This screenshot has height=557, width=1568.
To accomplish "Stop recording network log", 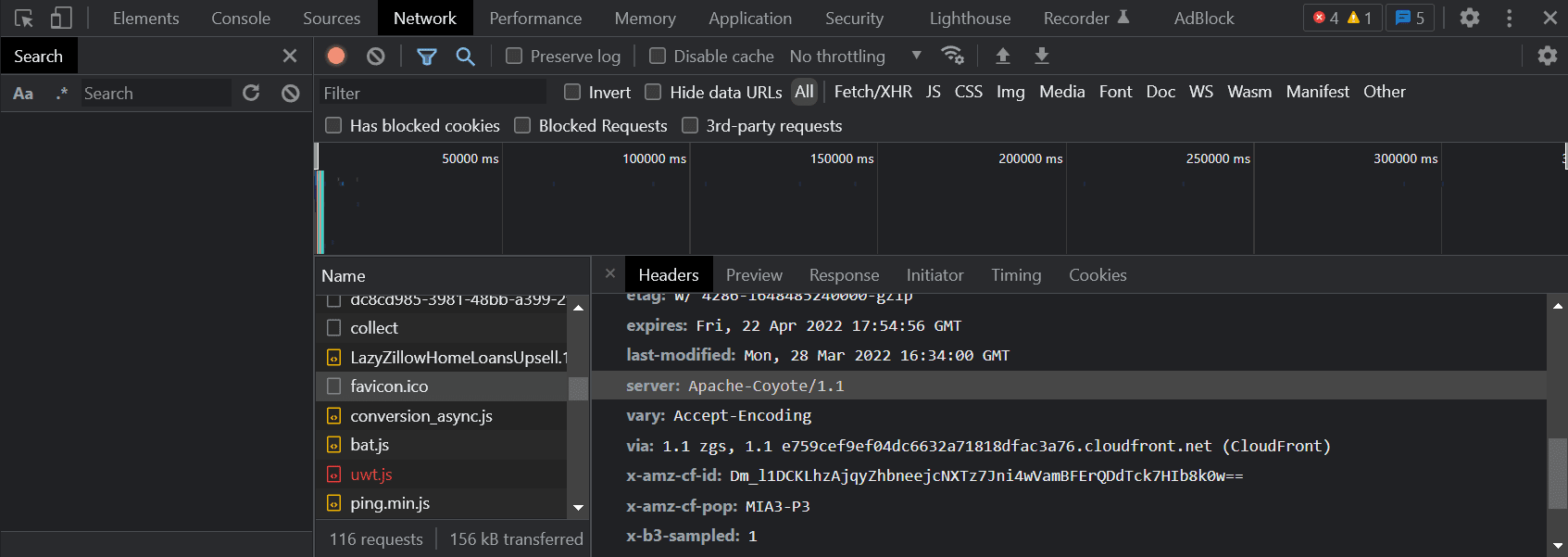I will coord(336,57).
